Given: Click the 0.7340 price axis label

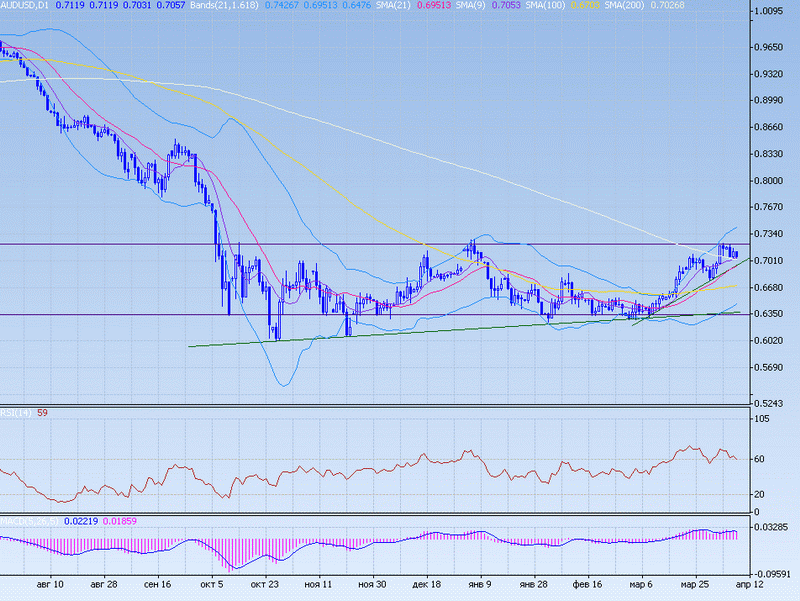Looking at the screenshot, I should [x=769, y=234].
